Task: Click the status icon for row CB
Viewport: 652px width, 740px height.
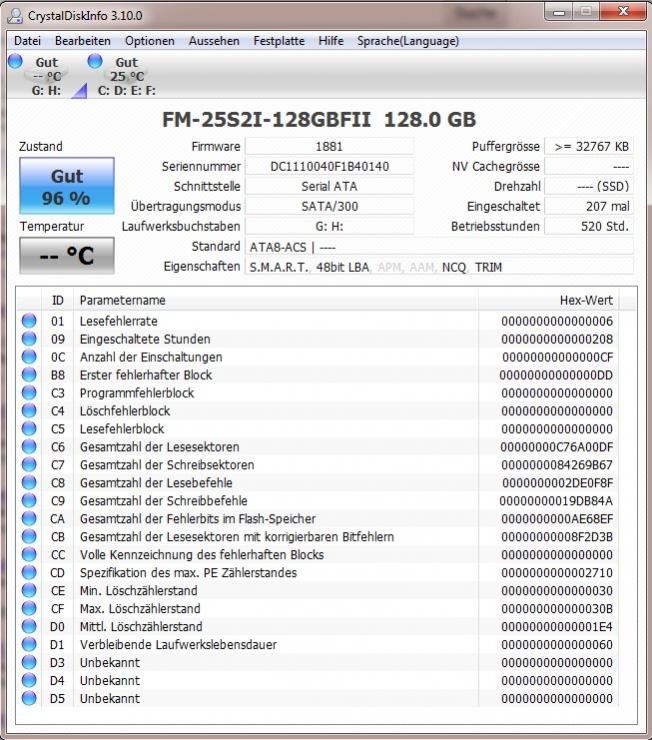Action: (29, 536)
